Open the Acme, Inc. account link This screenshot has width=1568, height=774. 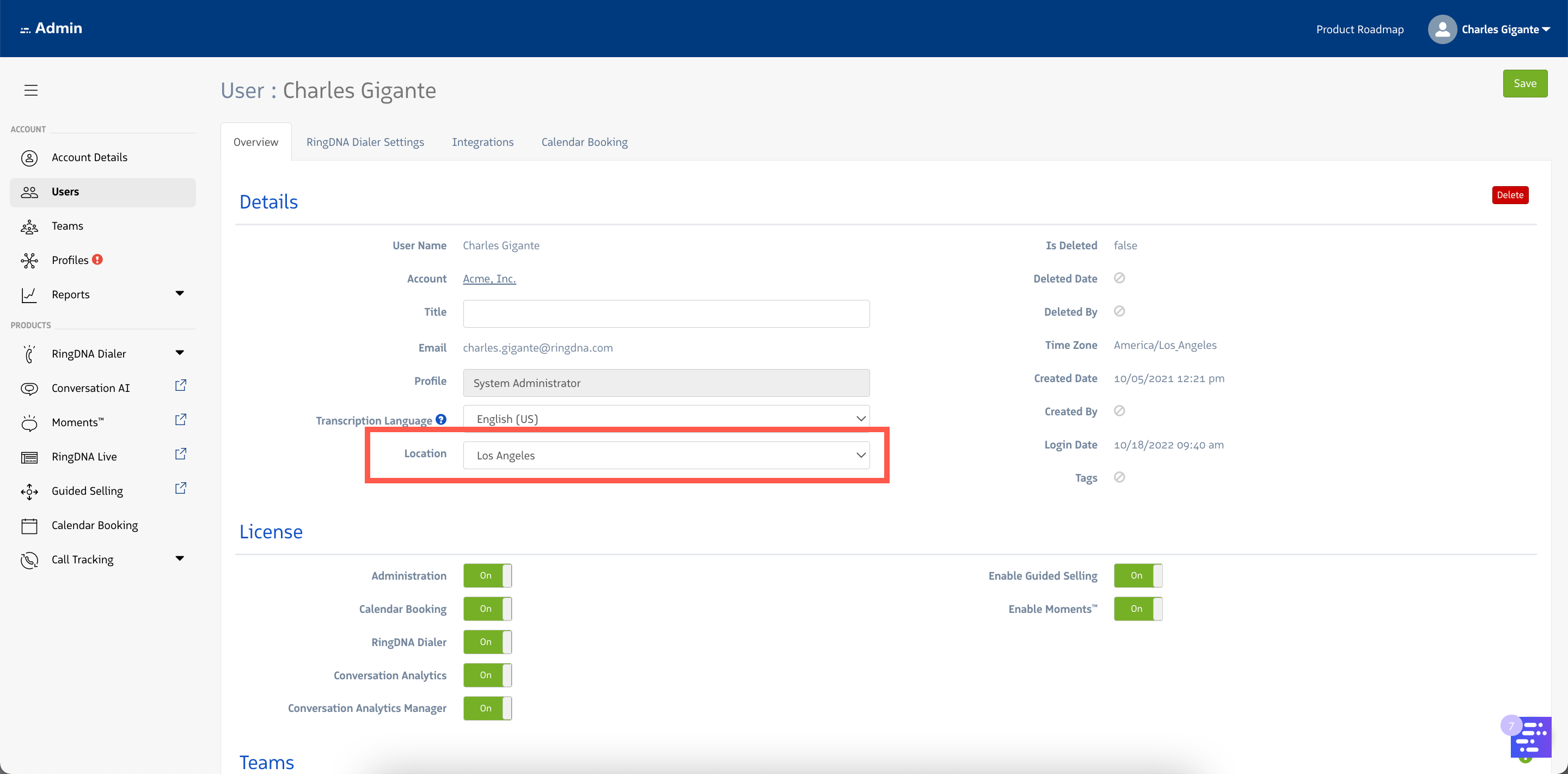tap(489, 279)
